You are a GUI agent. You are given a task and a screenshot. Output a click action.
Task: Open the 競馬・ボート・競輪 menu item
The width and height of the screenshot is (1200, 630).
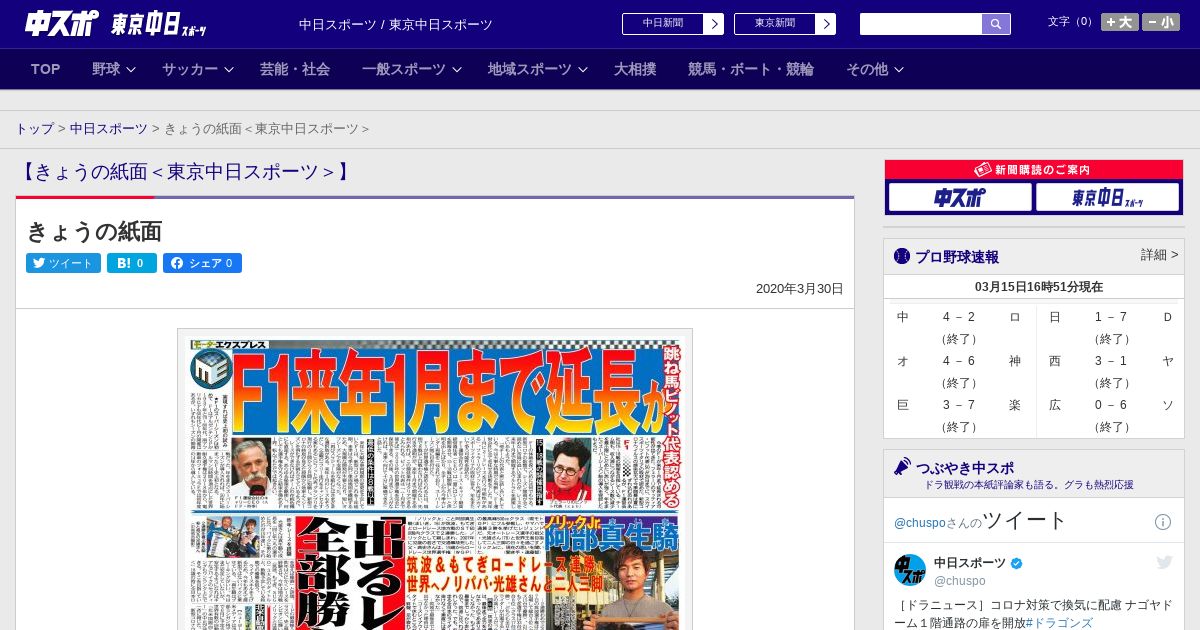pyautogui.click(x=751, y=69)
